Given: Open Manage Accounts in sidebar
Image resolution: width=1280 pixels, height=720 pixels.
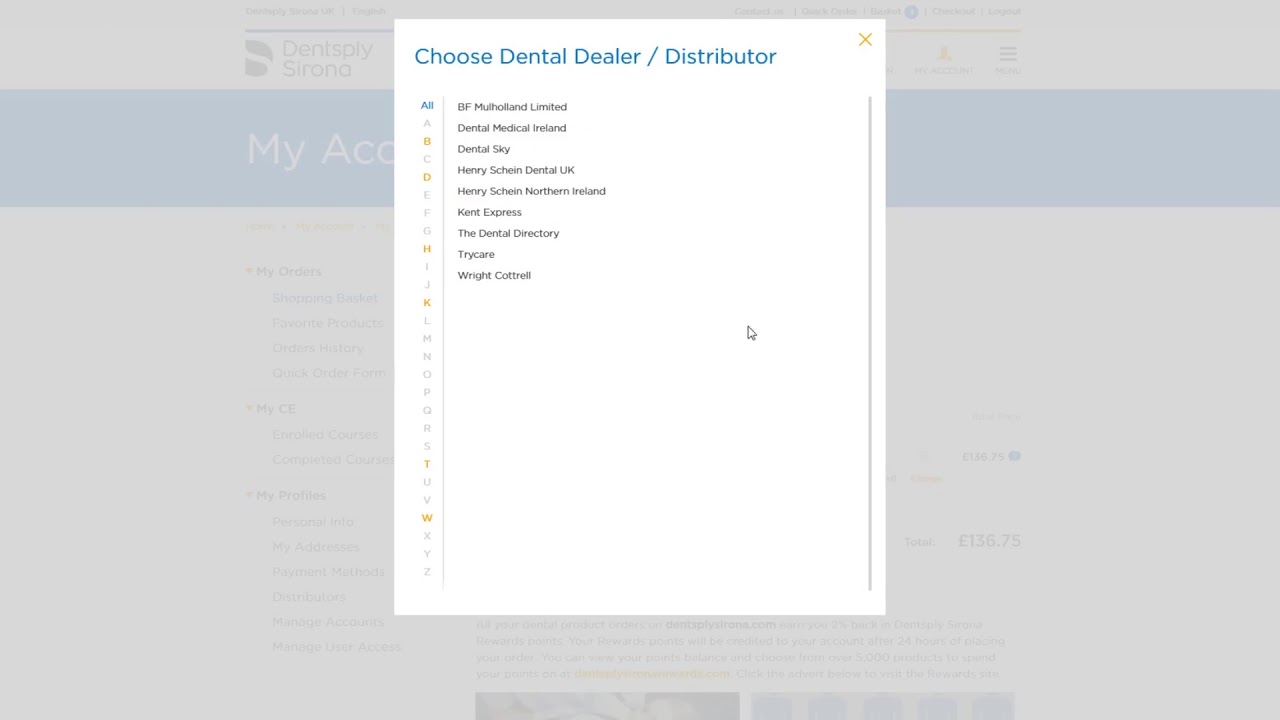Looking at the screenshot, I should 328,622.
